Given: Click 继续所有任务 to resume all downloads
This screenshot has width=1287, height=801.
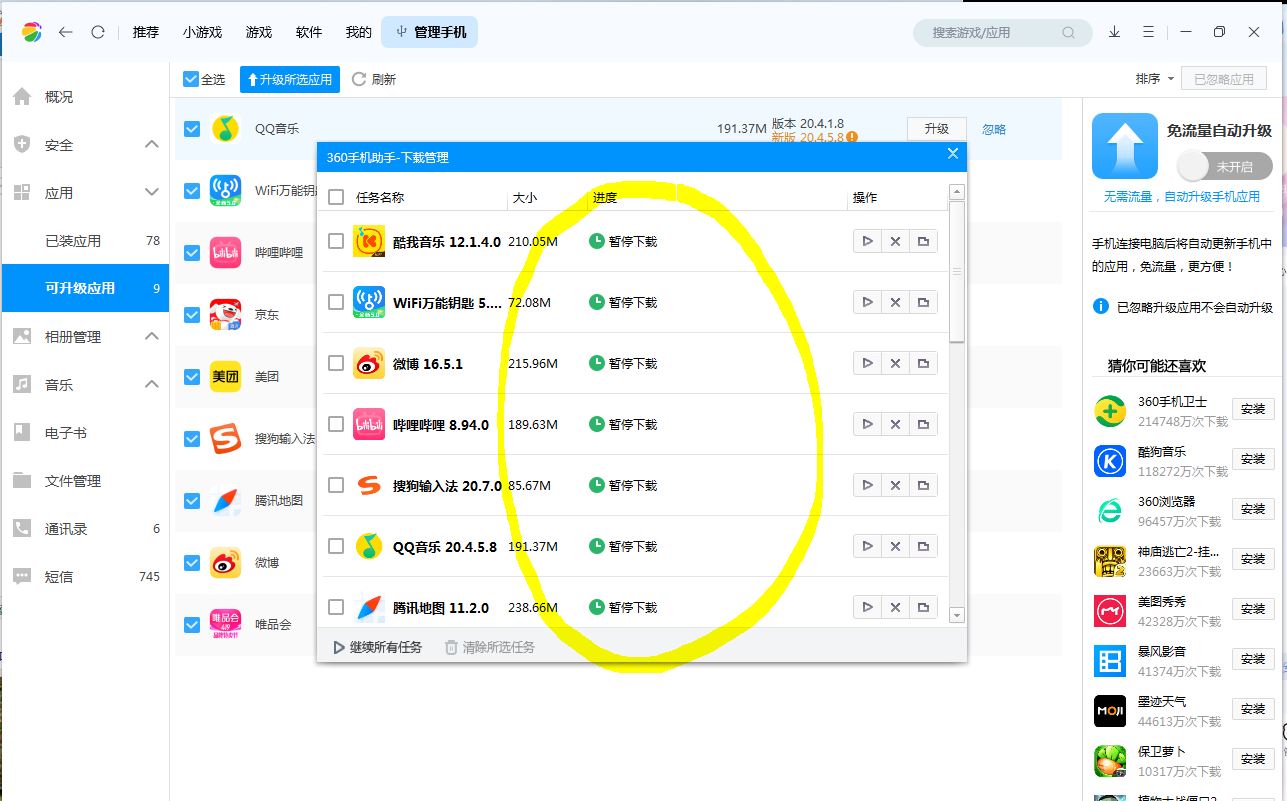Looking at the screenshot, I should pyautogui.click(x=378, y=647).
